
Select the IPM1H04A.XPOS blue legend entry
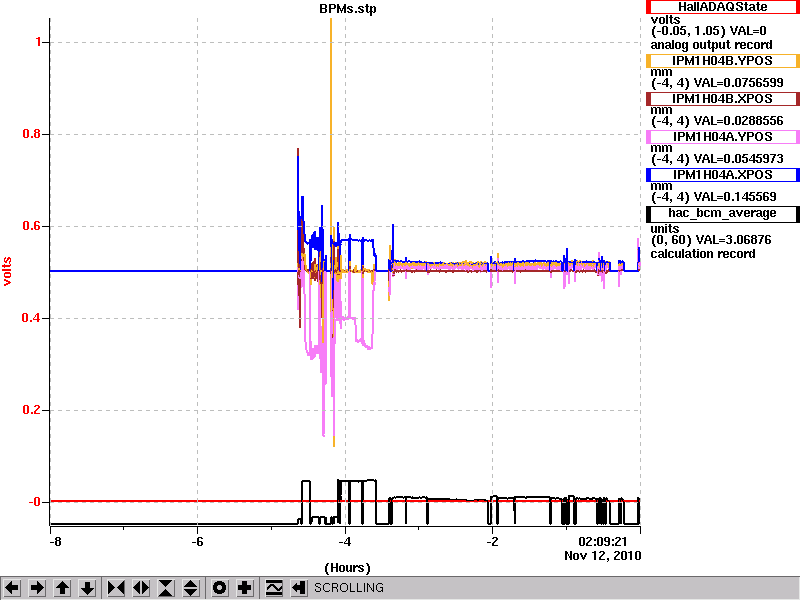[x=722, y=175]
